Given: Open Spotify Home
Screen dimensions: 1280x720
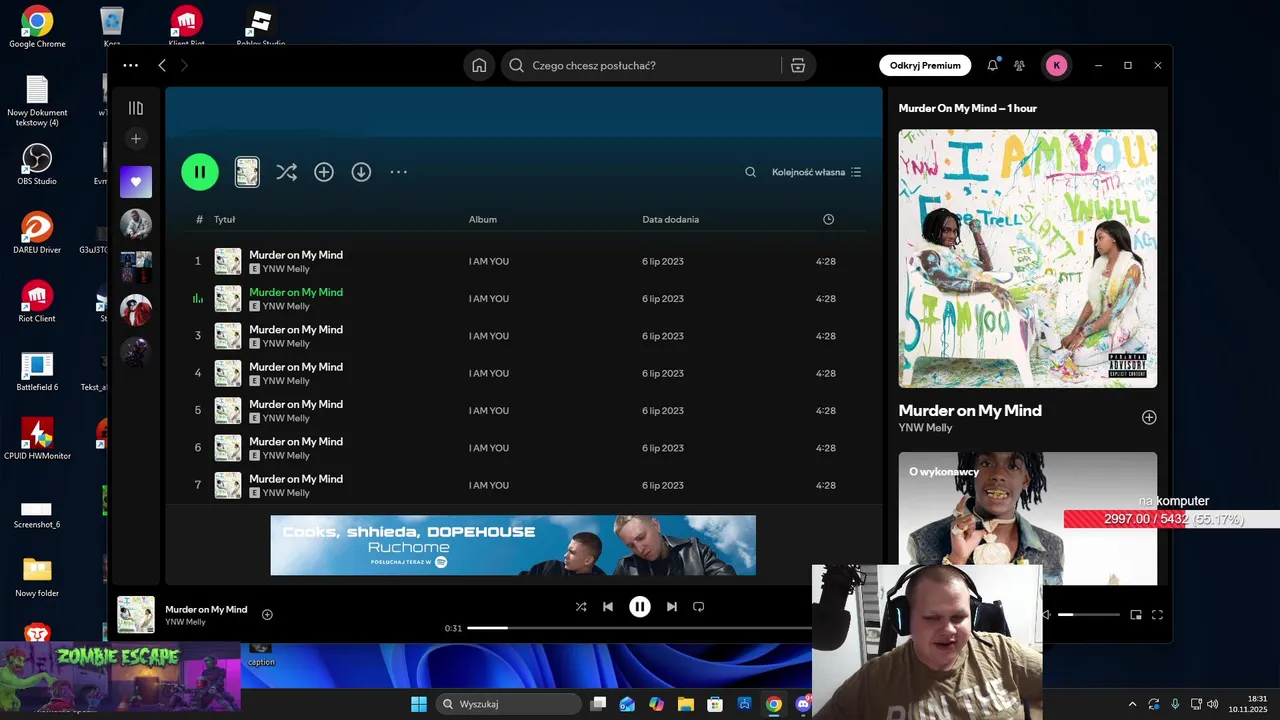Looking at the screenshot, I should point(479,65).
